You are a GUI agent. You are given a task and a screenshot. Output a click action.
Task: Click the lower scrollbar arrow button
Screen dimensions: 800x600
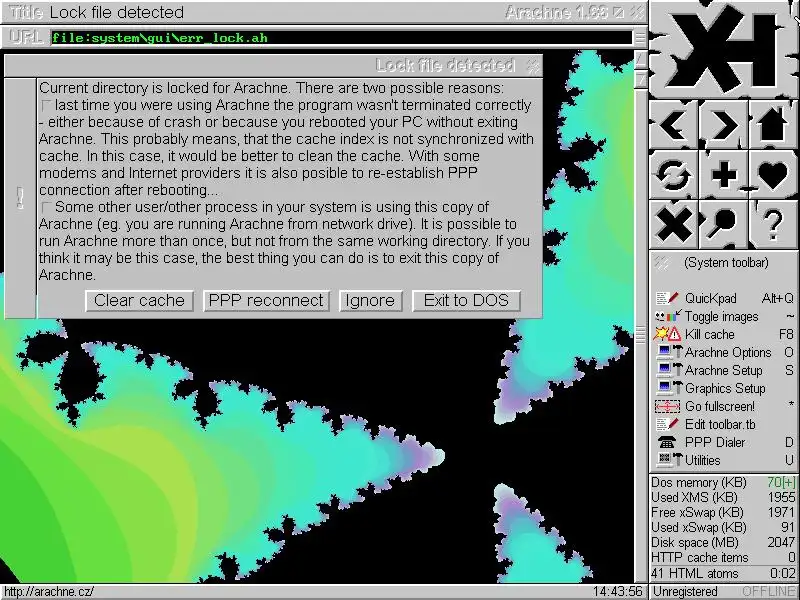pos(640,79)
